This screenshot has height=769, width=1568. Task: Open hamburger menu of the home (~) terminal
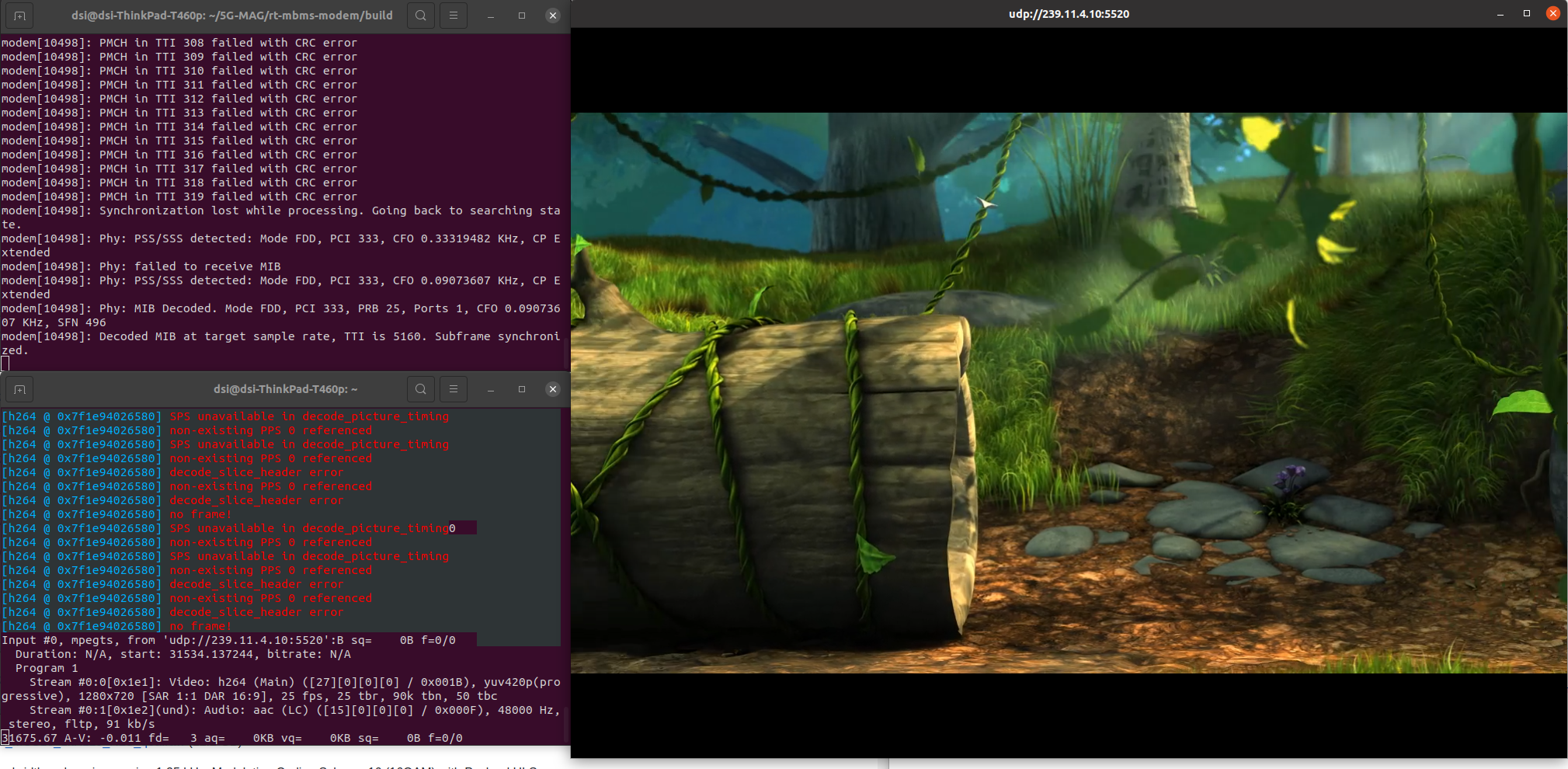(x=454, y=389)
